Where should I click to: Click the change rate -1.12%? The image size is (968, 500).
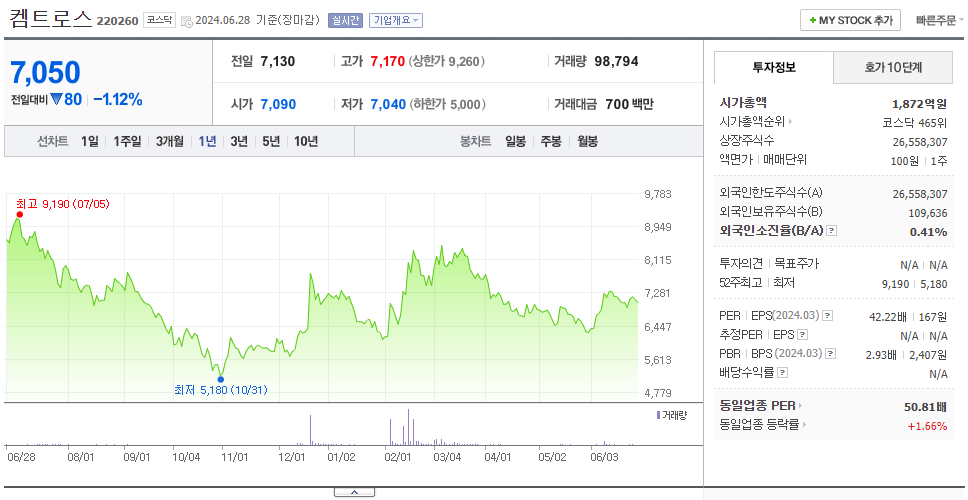118,99
